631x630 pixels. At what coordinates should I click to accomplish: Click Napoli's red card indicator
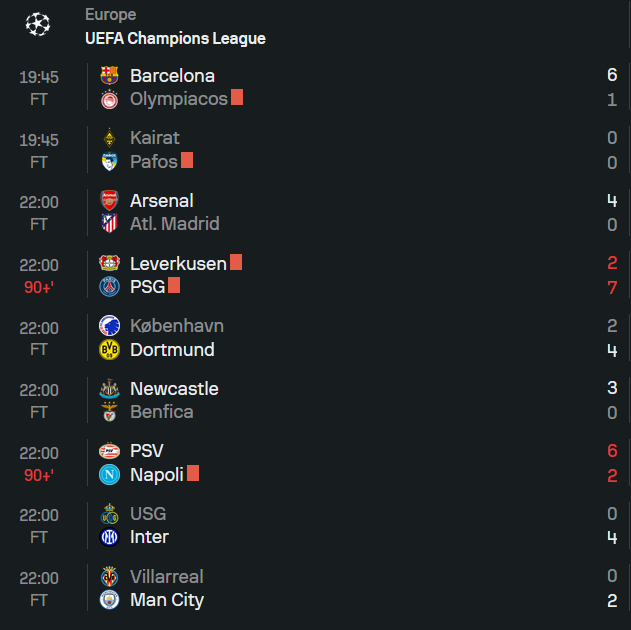tap(193, 473)
